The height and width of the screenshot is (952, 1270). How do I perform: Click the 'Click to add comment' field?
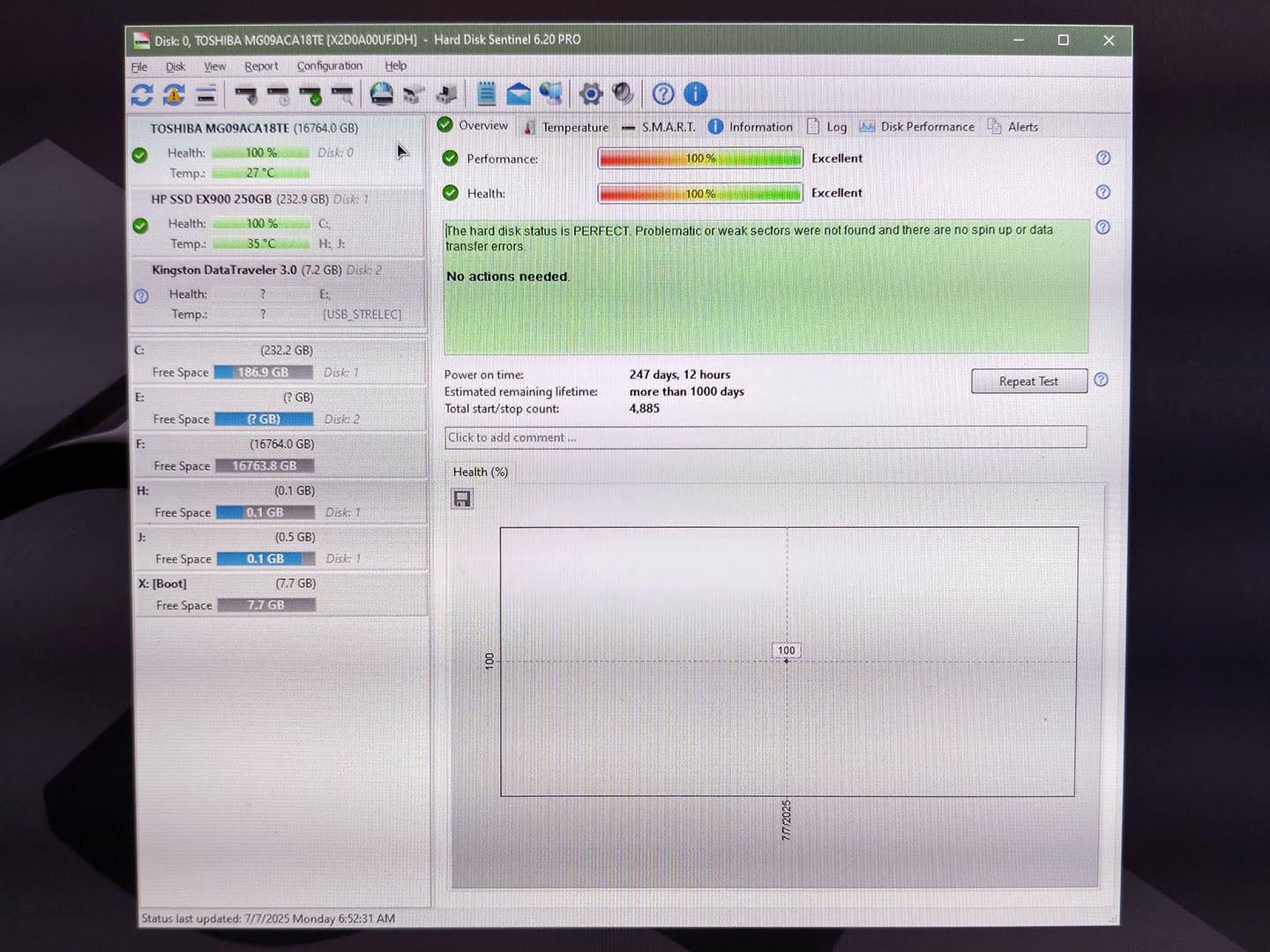[x=766, y=437]
